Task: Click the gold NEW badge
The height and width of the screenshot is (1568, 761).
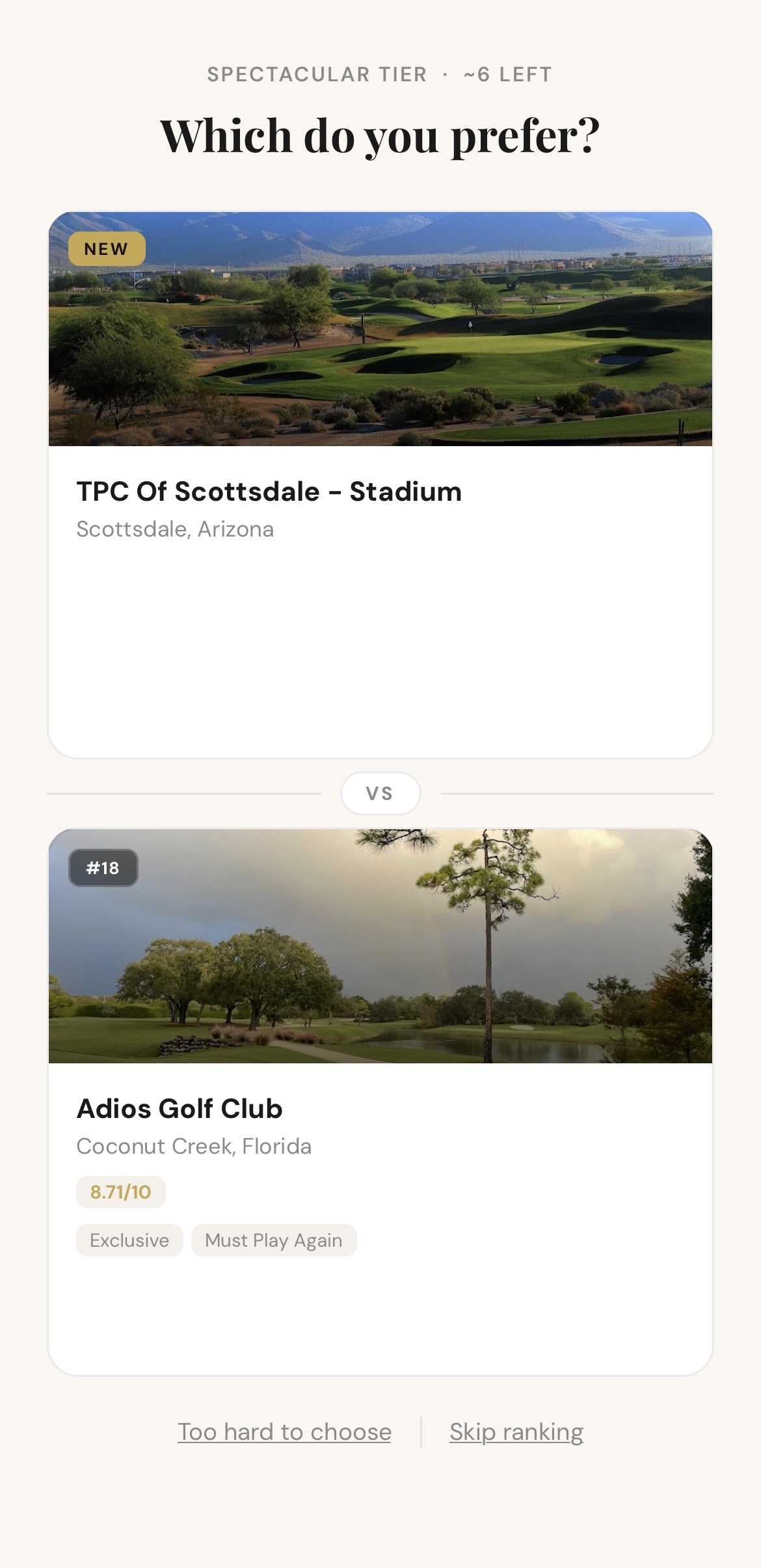Action: click(x=107, y=248)
